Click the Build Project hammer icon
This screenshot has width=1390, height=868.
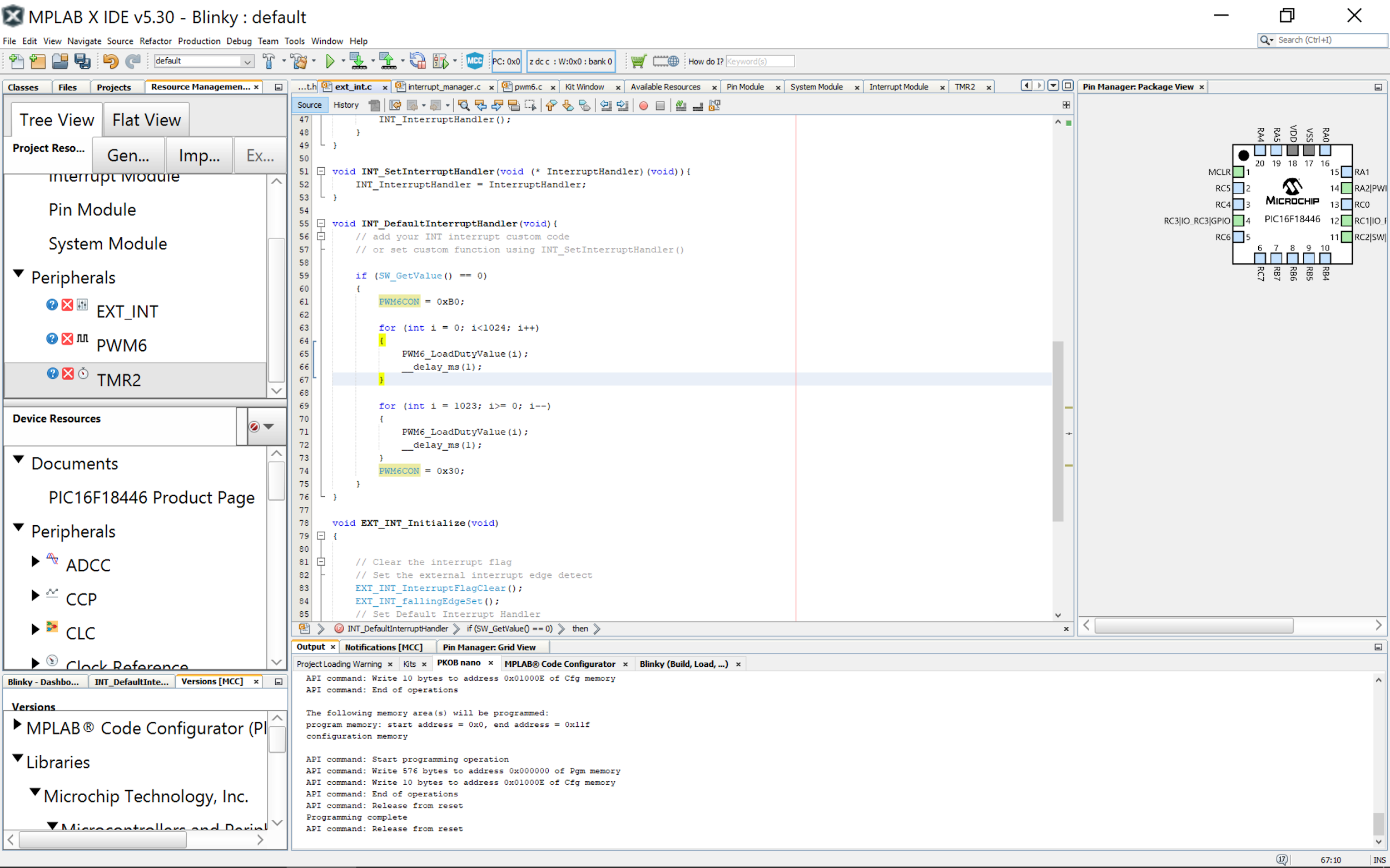pyautogui.click(x=269, y=61)
